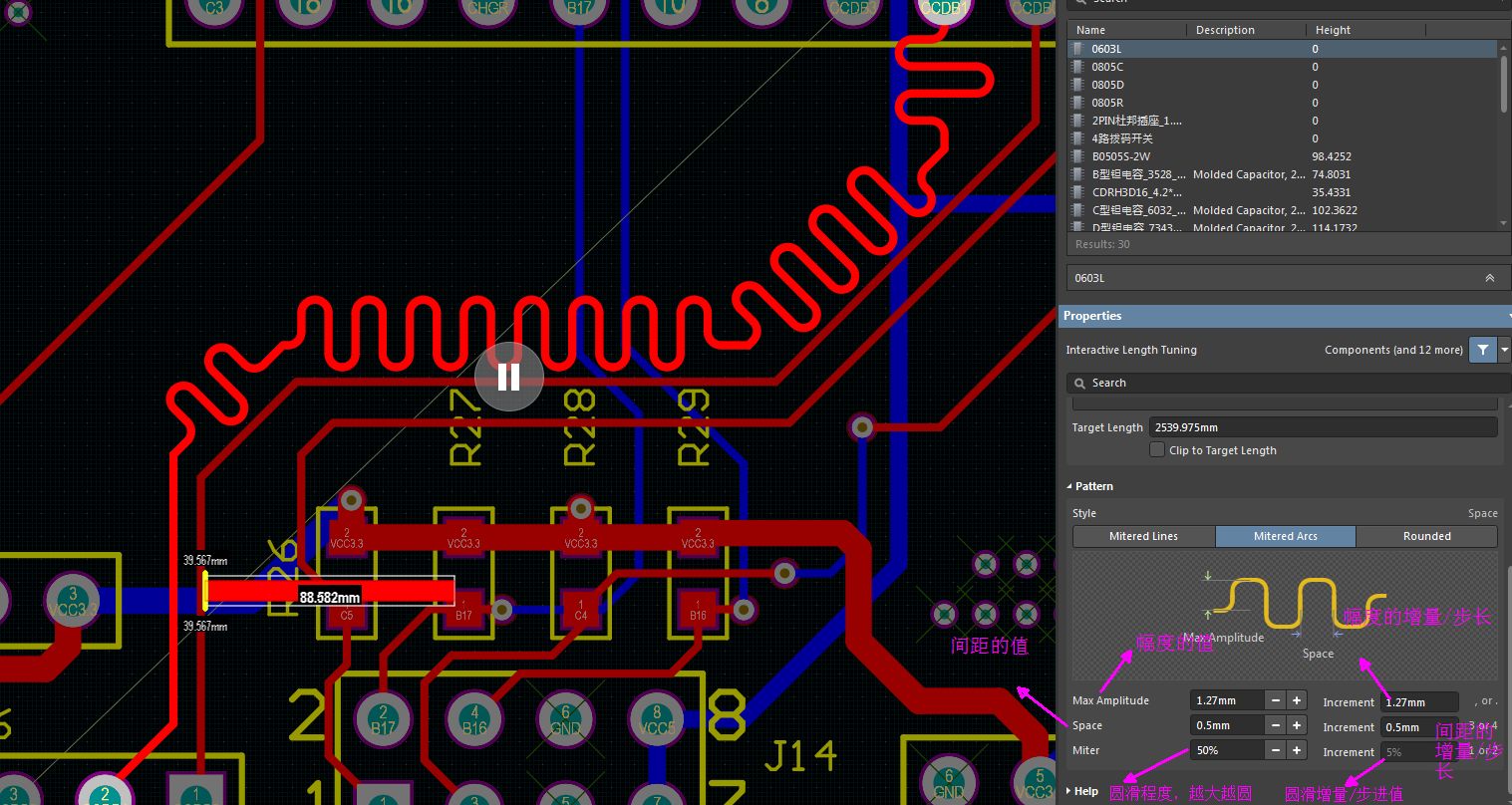Click Components (and 12 more) filter text
The height and width of the screenshot is (805, 1512).
click(x=1393, y=350)
